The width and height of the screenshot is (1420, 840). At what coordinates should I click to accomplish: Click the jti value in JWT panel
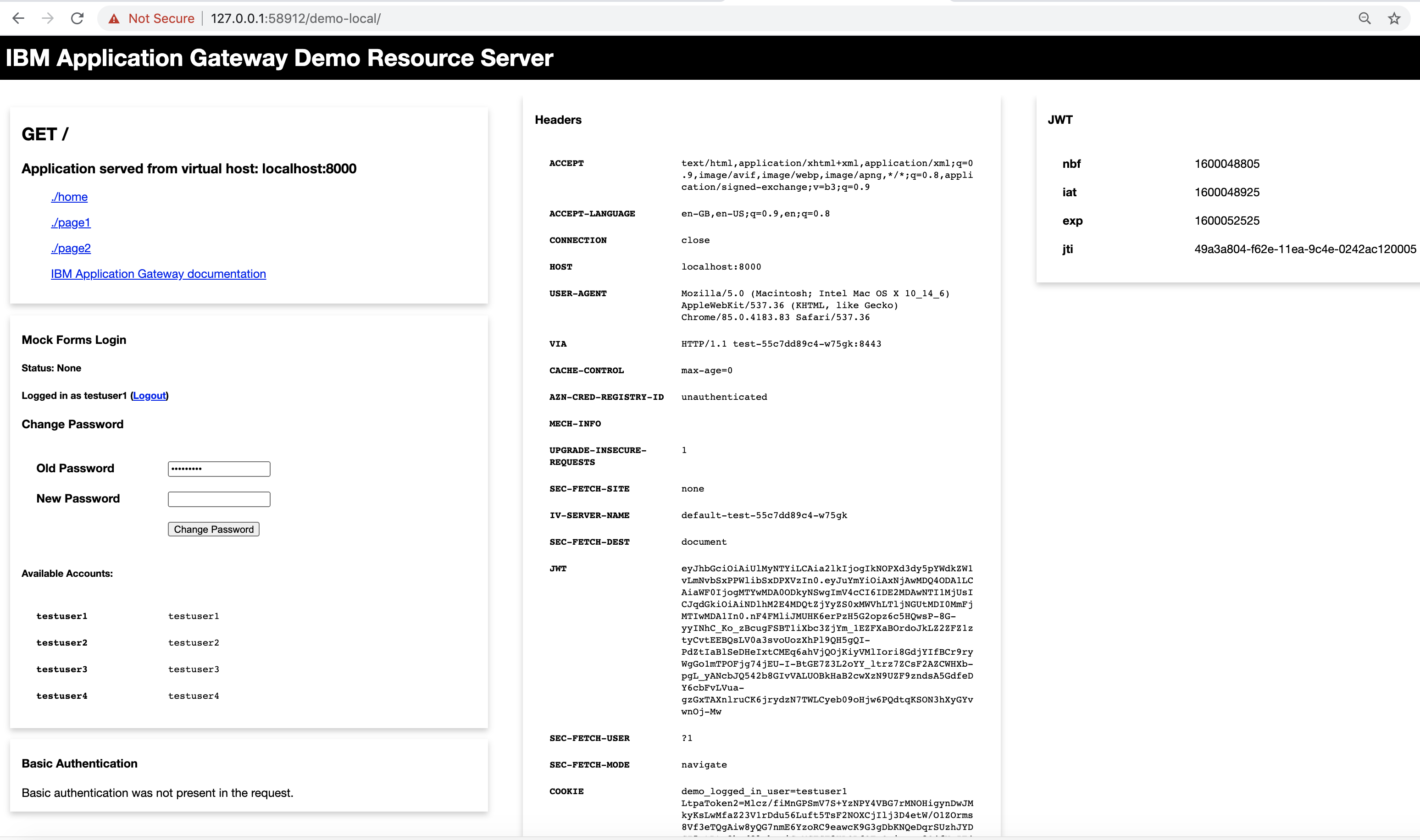pyautogui.click(x=1305, y=249)
